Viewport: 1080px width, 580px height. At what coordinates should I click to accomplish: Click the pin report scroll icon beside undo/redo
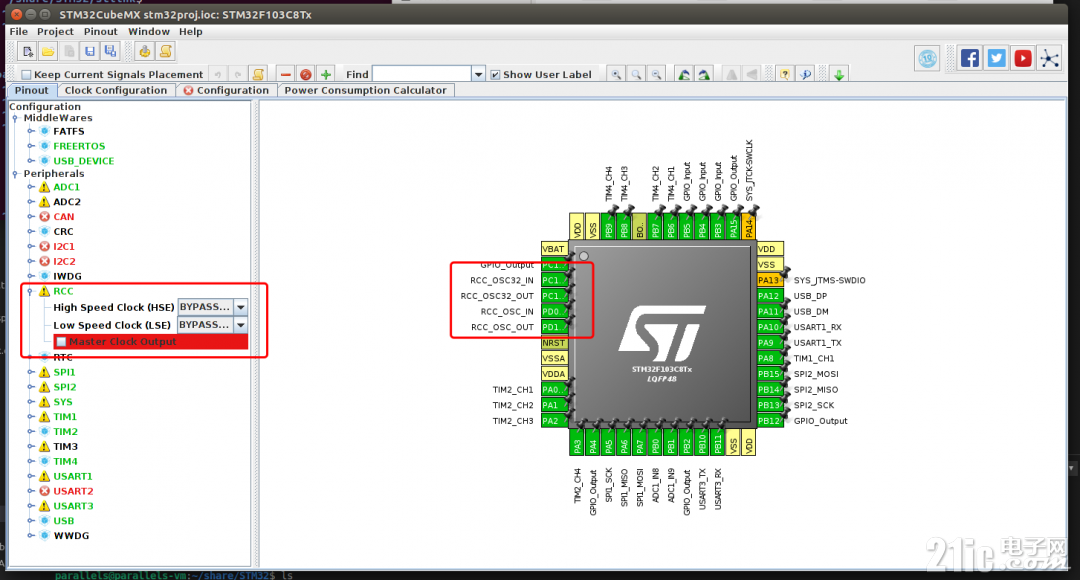(x=258, y=74)
